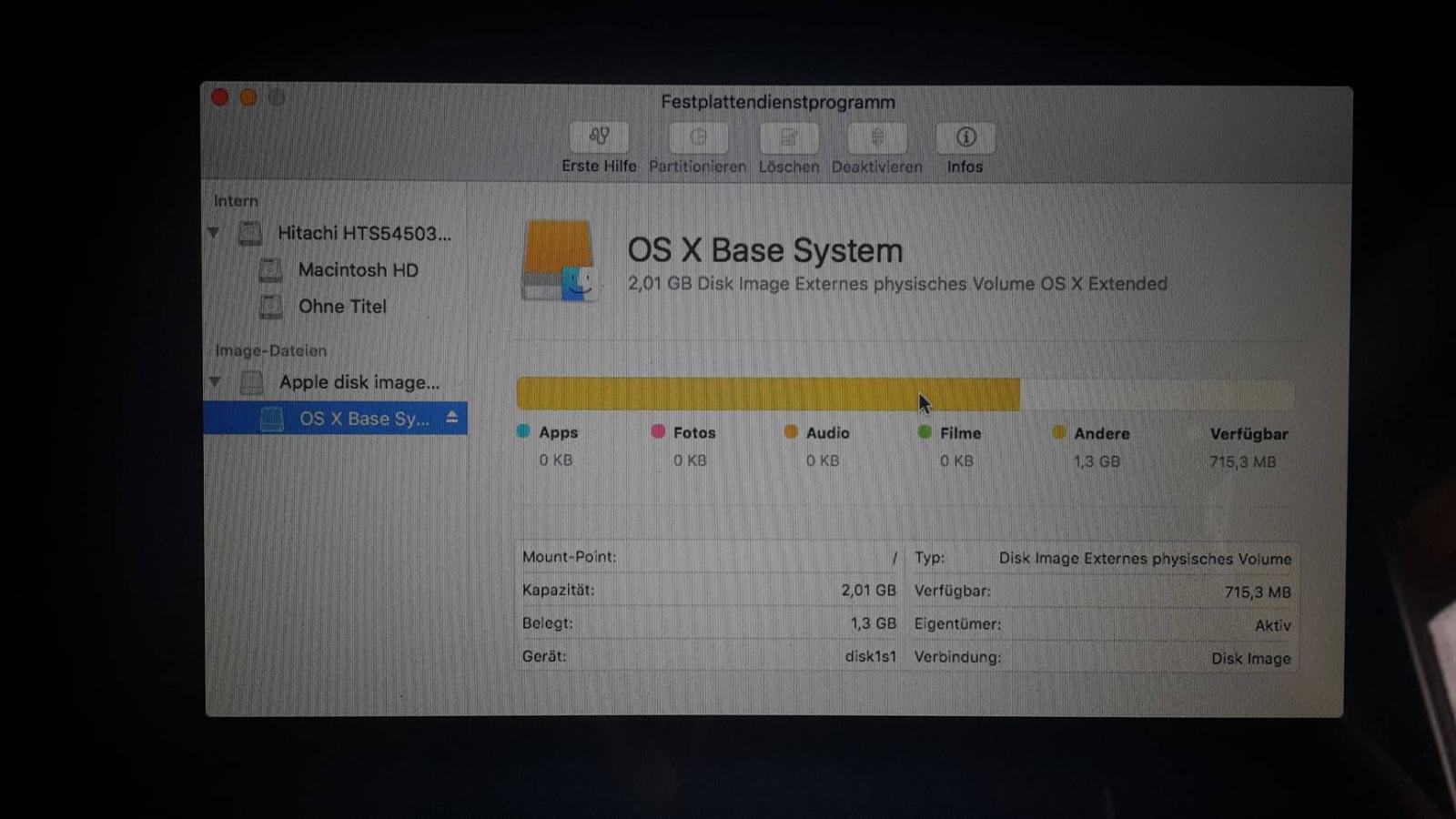The width and height of the screenshot is (1456, 819).
Task: Close the Festplattendienstprogramm window
Action: tap(220, 97)
